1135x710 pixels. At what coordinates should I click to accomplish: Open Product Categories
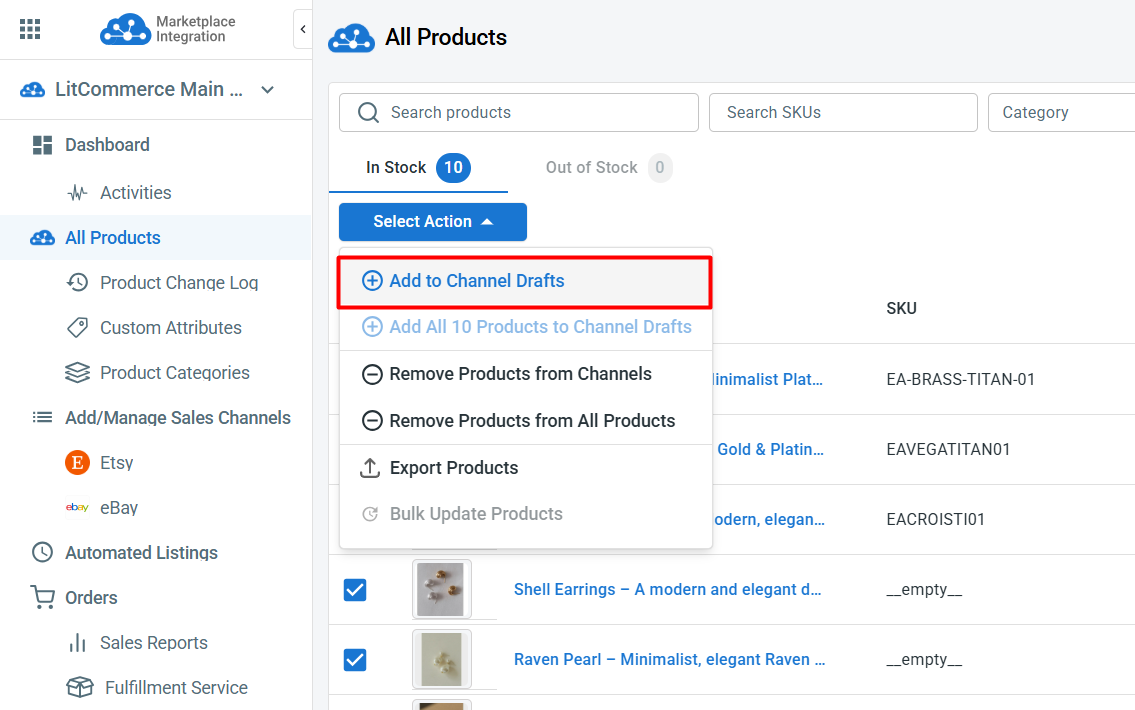[174, 372]
